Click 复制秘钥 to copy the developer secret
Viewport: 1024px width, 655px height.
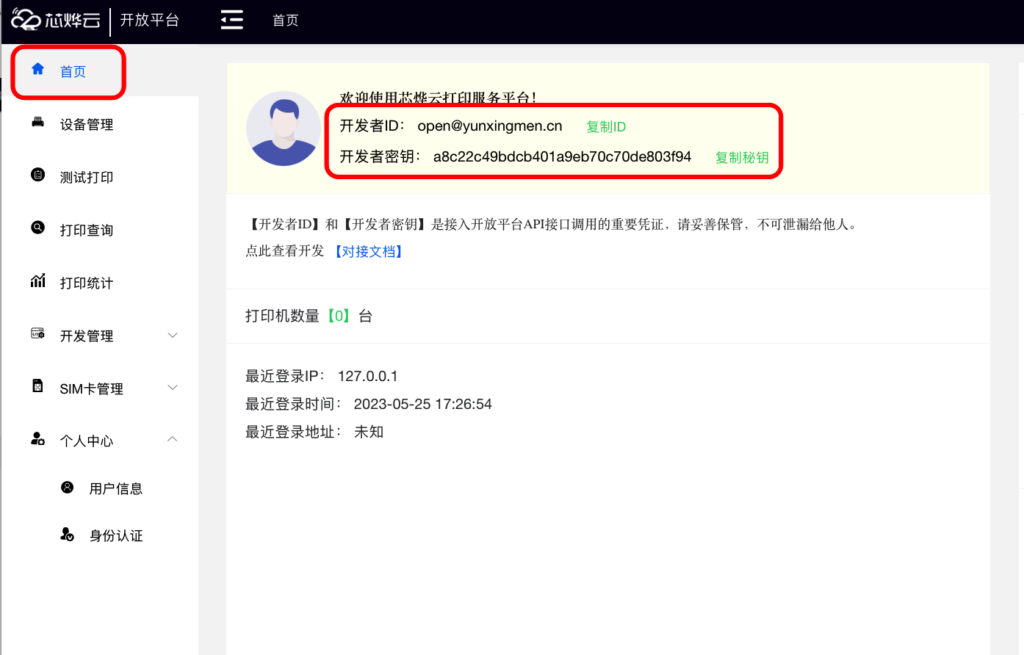tap(743, 158)
